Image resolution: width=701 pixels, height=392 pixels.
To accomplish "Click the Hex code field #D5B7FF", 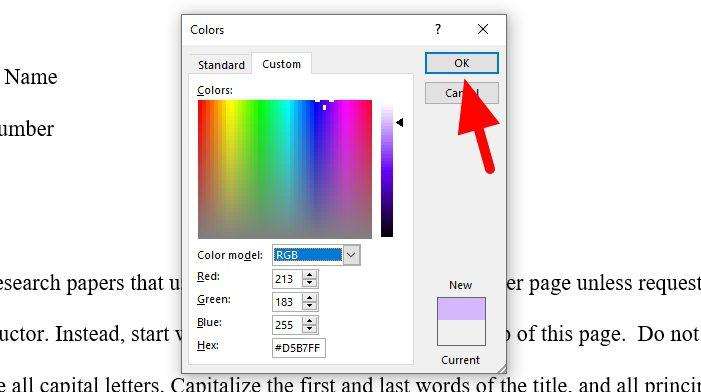I will tap(299, 348).
